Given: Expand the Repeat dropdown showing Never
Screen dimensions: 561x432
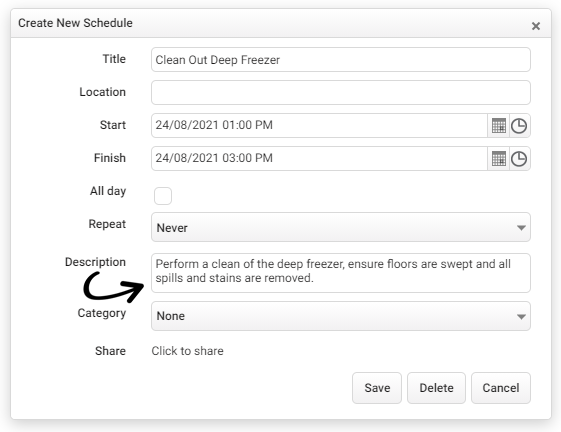Looking at the screenshot, I should [x=341, y=227].
